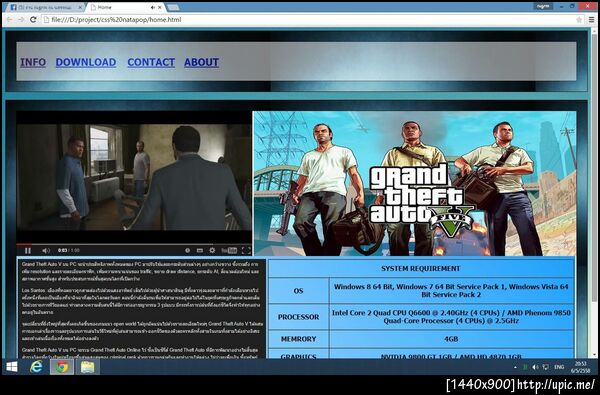Open the Windows Start button
The width and height of the screenshot is (600, 395).
coord(12,367)
